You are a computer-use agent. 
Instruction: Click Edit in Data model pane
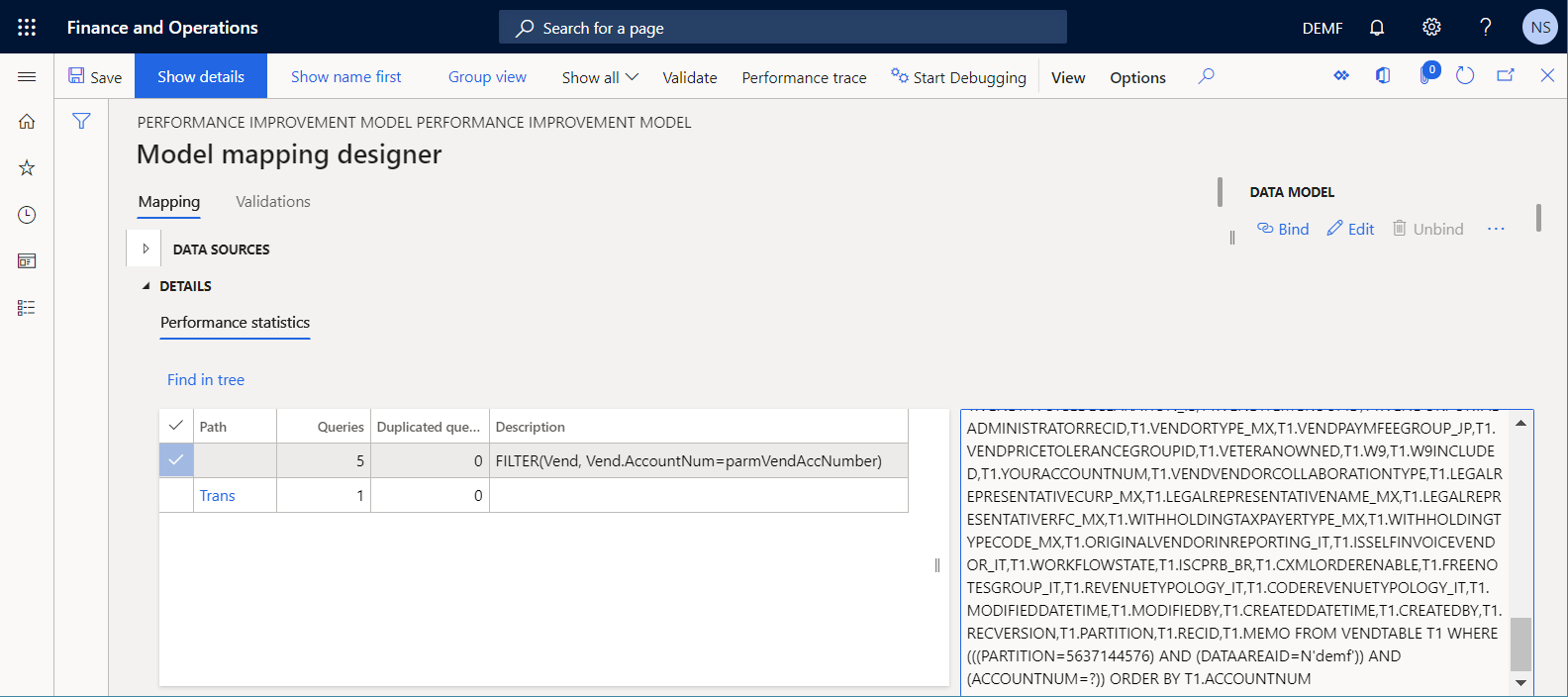tap(1351, 229)
